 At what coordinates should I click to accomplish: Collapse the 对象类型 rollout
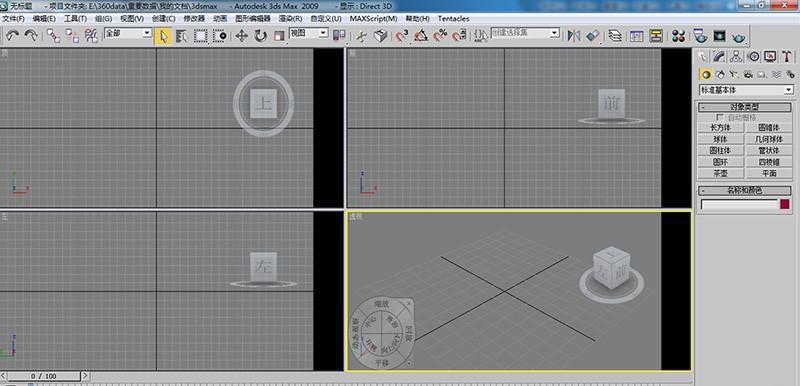pos(745,108)
